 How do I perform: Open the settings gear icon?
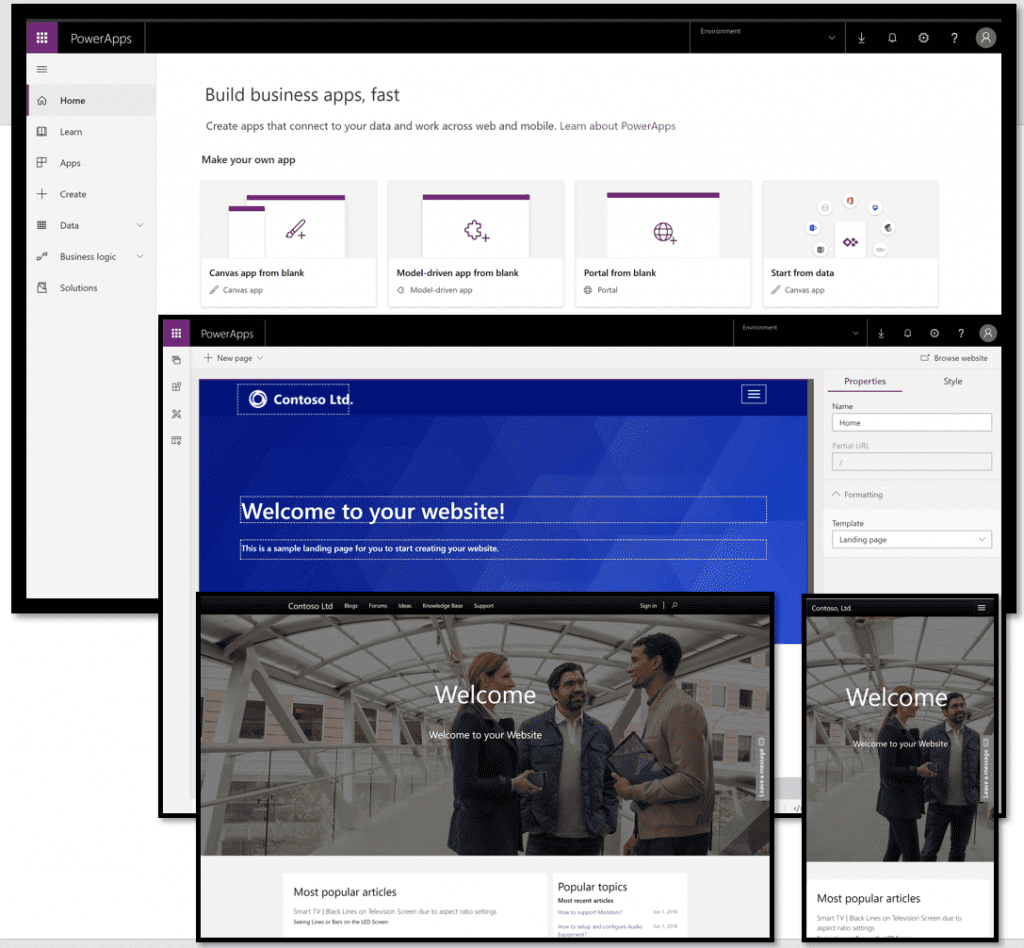(x=923, y=37)
